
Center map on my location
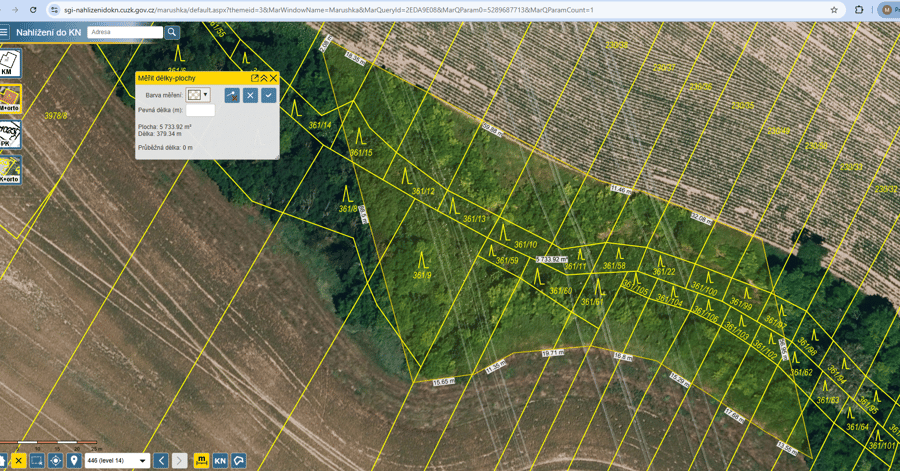[55, 461]
